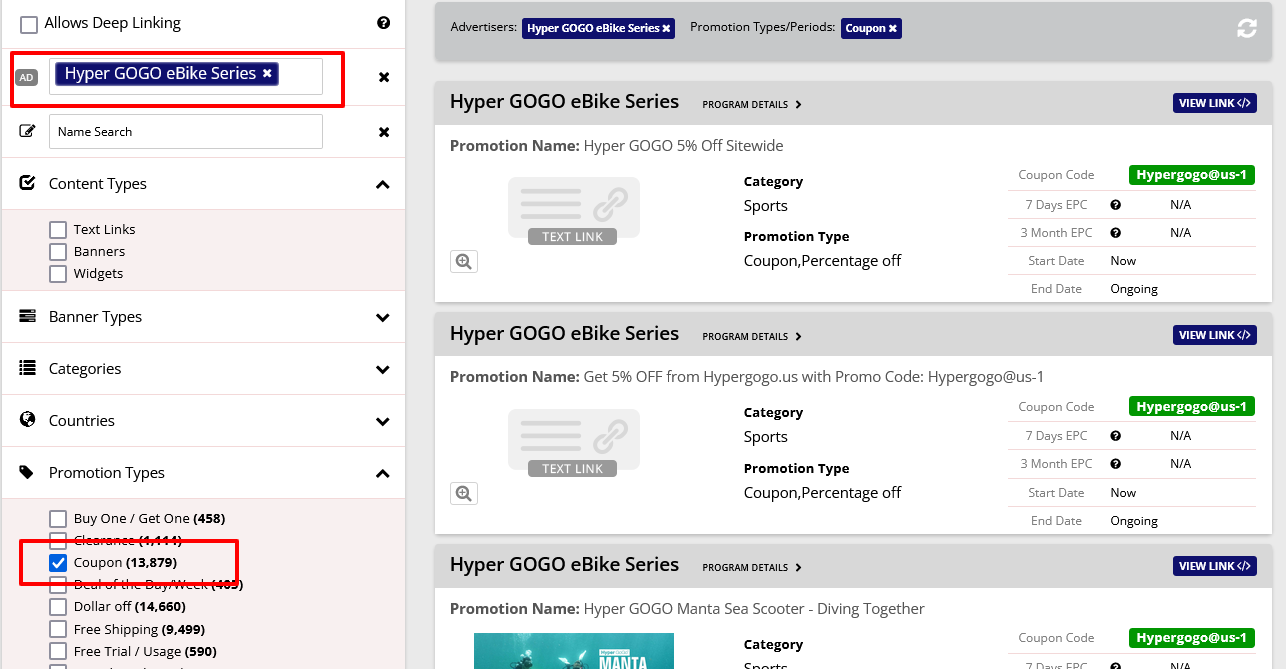1286x669 pixels.
Task: Expand the Categories filter section
Action: pos(382,369)
